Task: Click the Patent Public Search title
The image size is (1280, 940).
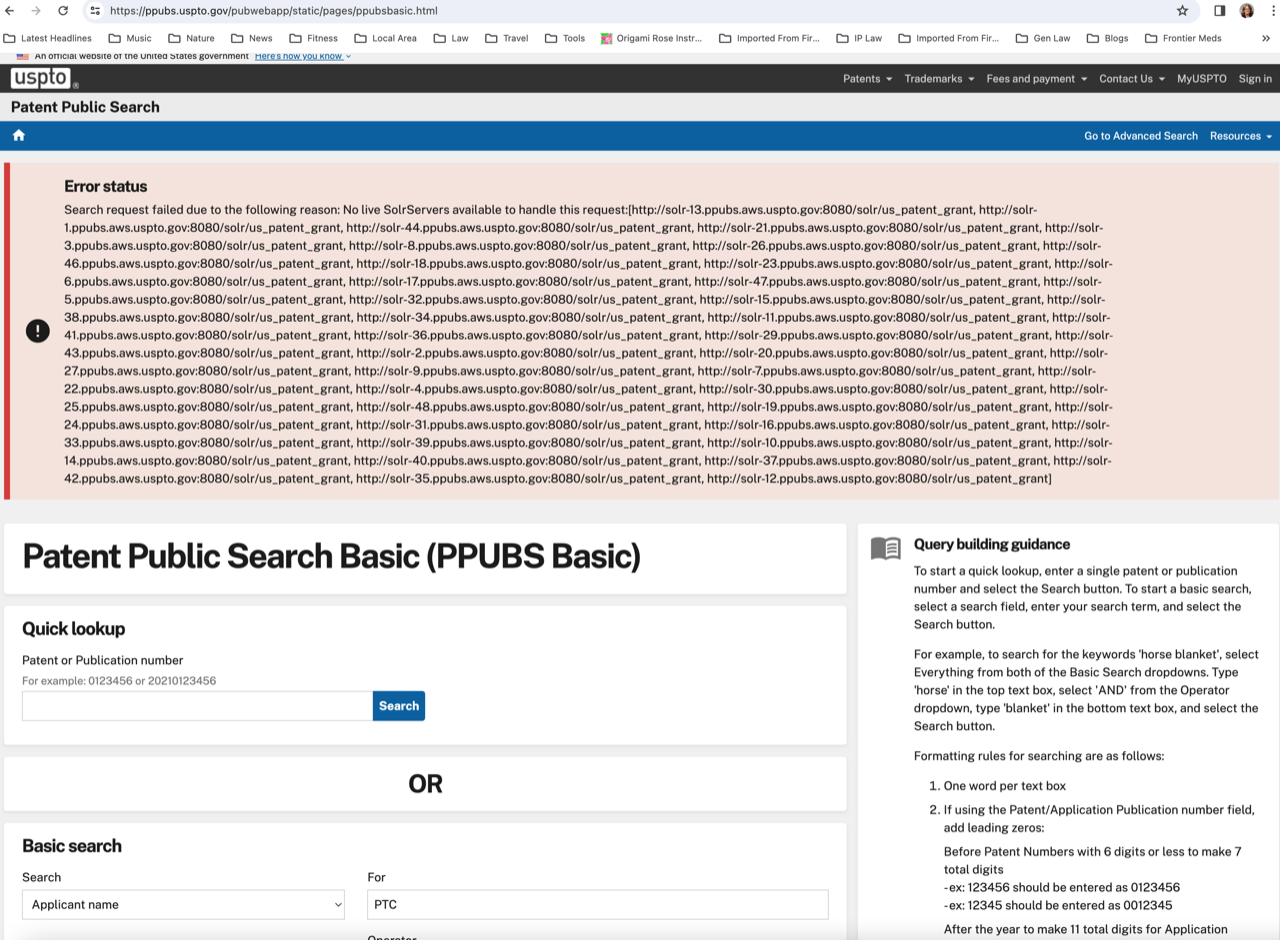Action: click(85, 107)
